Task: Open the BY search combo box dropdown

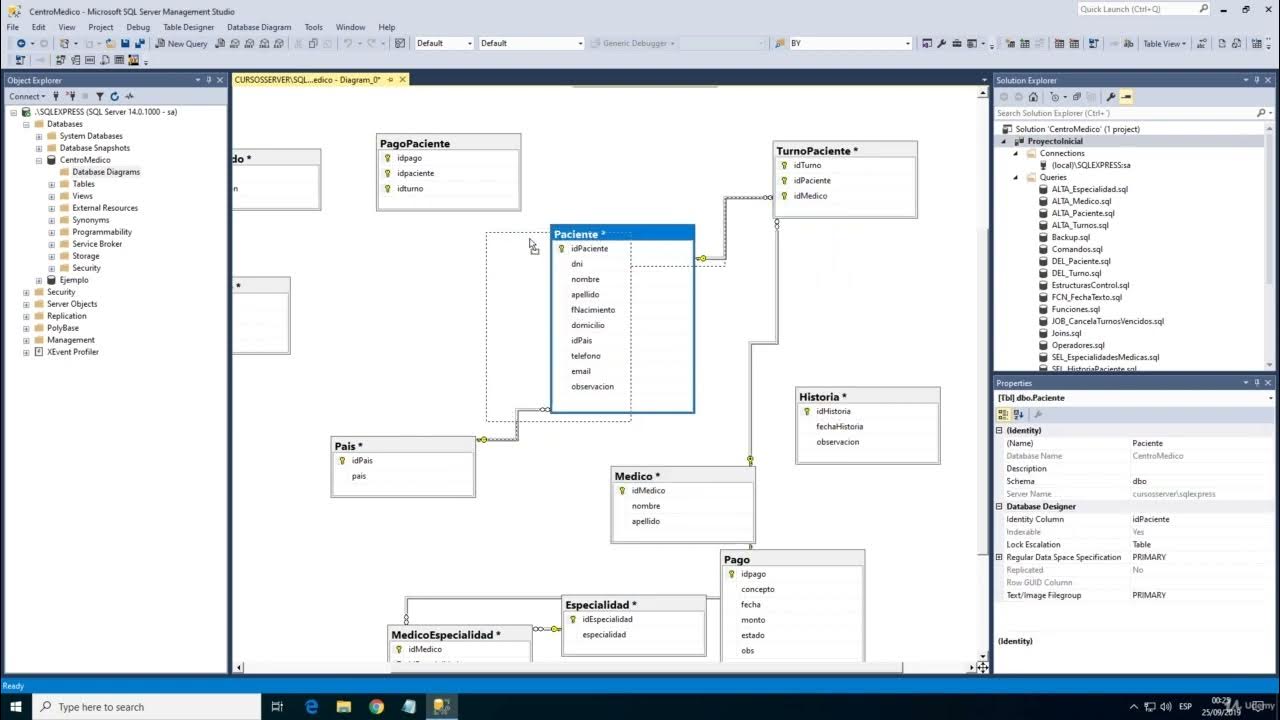Action: click(x=908, y=43)
